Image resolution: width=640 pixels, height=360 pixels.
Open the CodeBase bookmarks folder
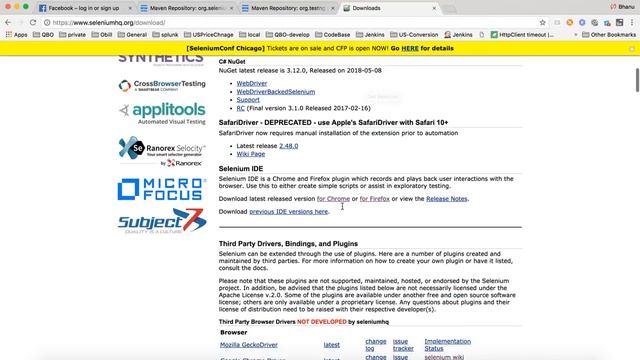333,35
